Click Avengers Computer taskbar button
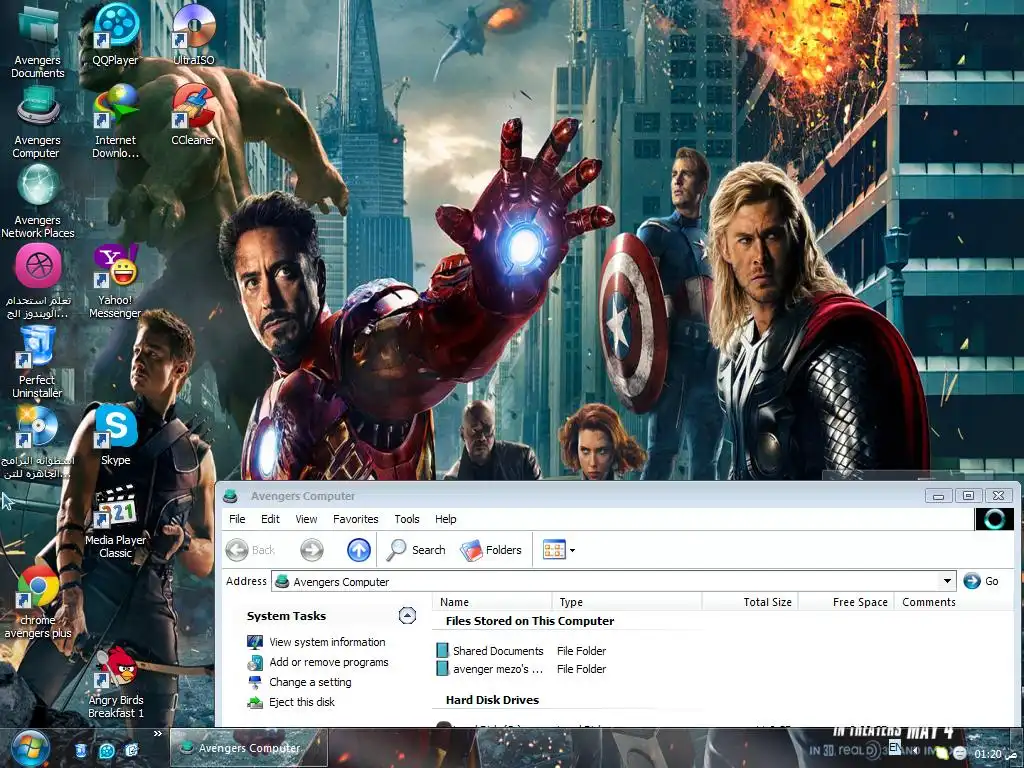 [x=249, y=748]
